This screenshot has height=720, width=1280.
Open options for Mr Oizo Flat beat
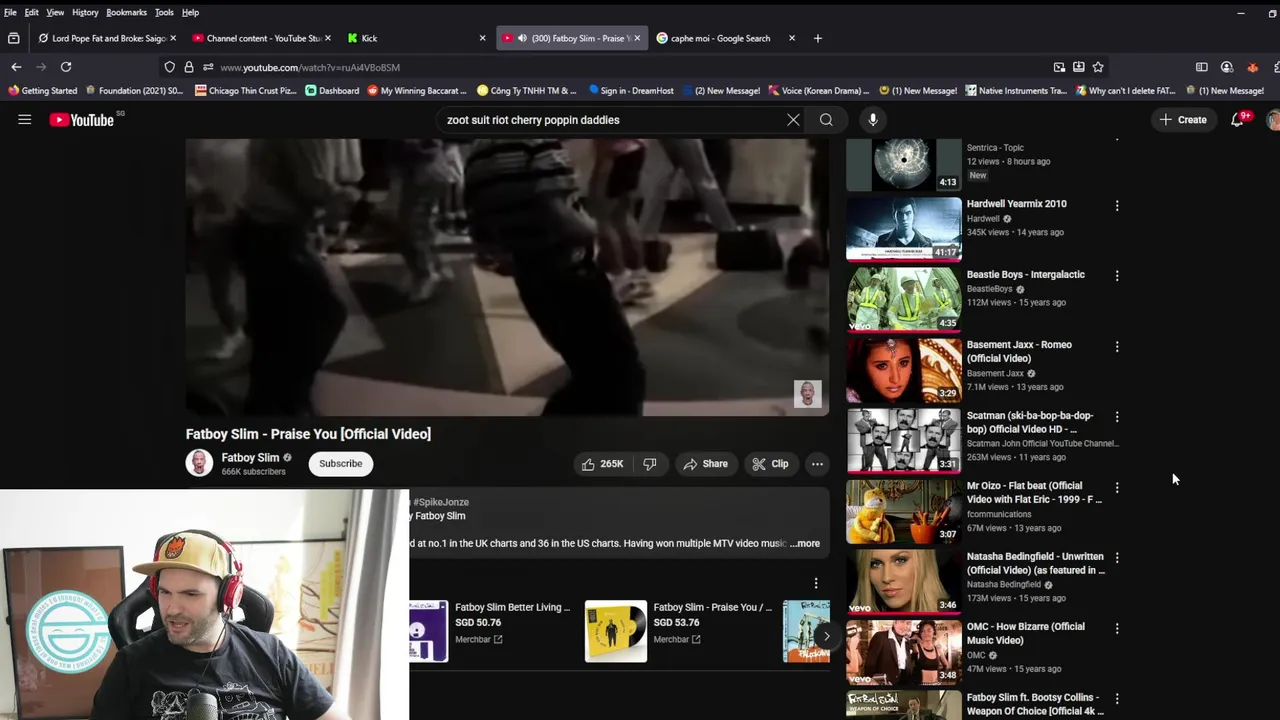(x=1117, y=487)
